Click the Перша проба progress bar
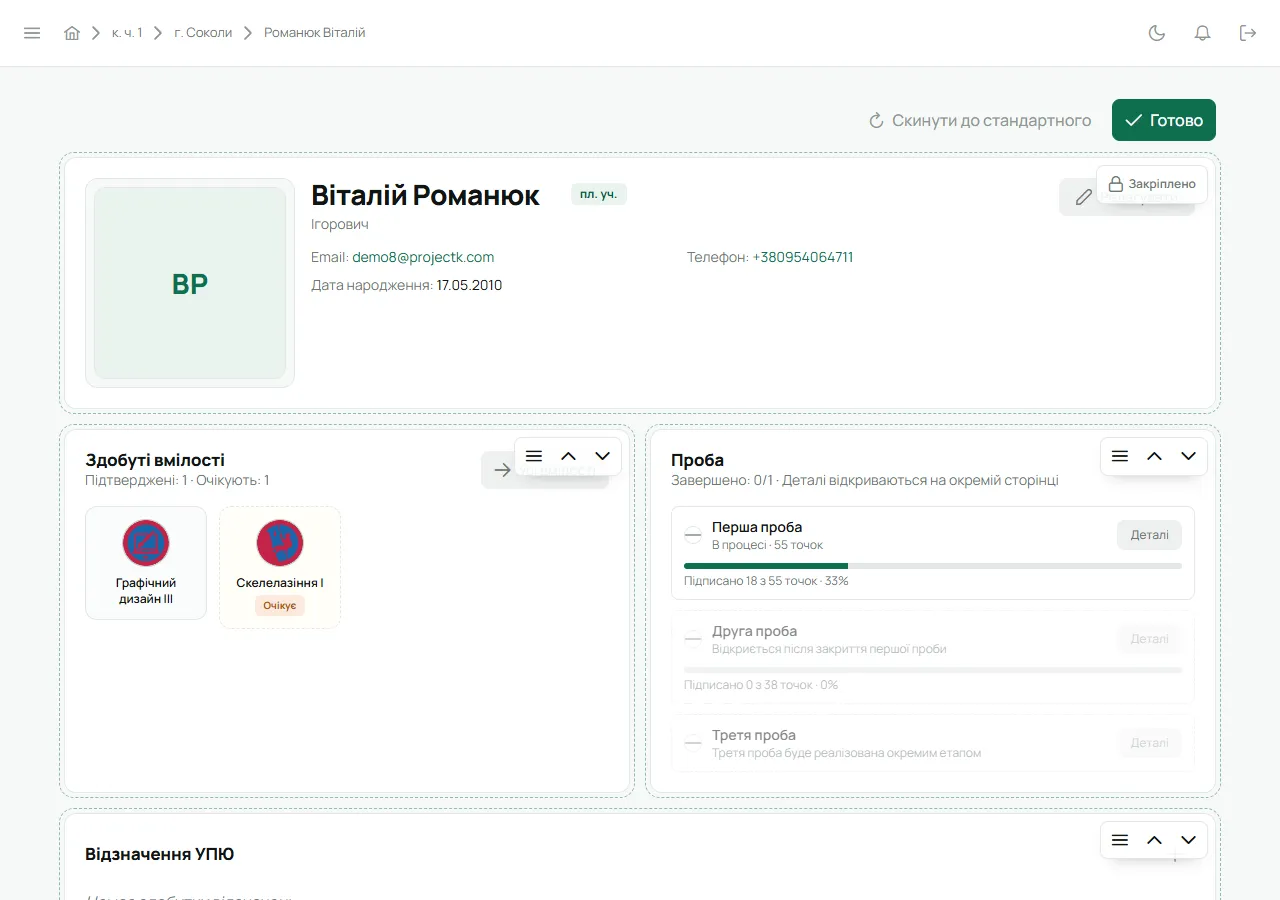The width and height of the screenshot is (1280, 900). [933, 566]
